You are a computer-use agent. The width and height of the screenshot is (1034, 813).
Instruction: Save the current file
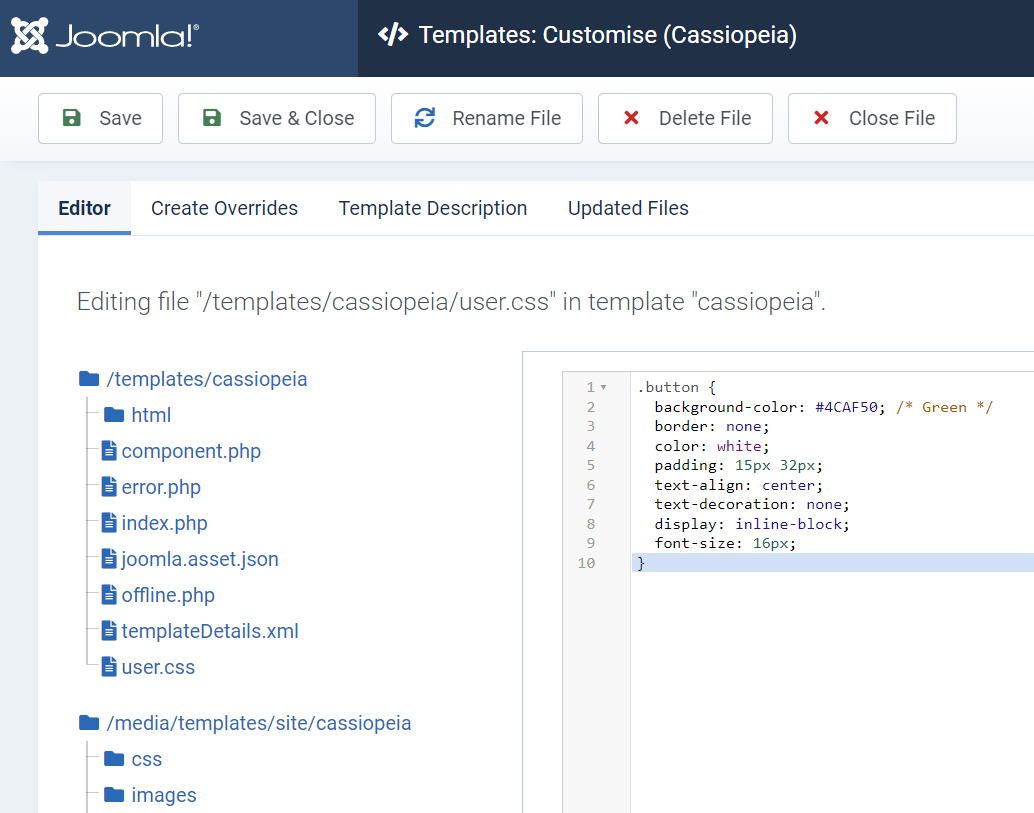pyautogui.click(x=100, y=118)
